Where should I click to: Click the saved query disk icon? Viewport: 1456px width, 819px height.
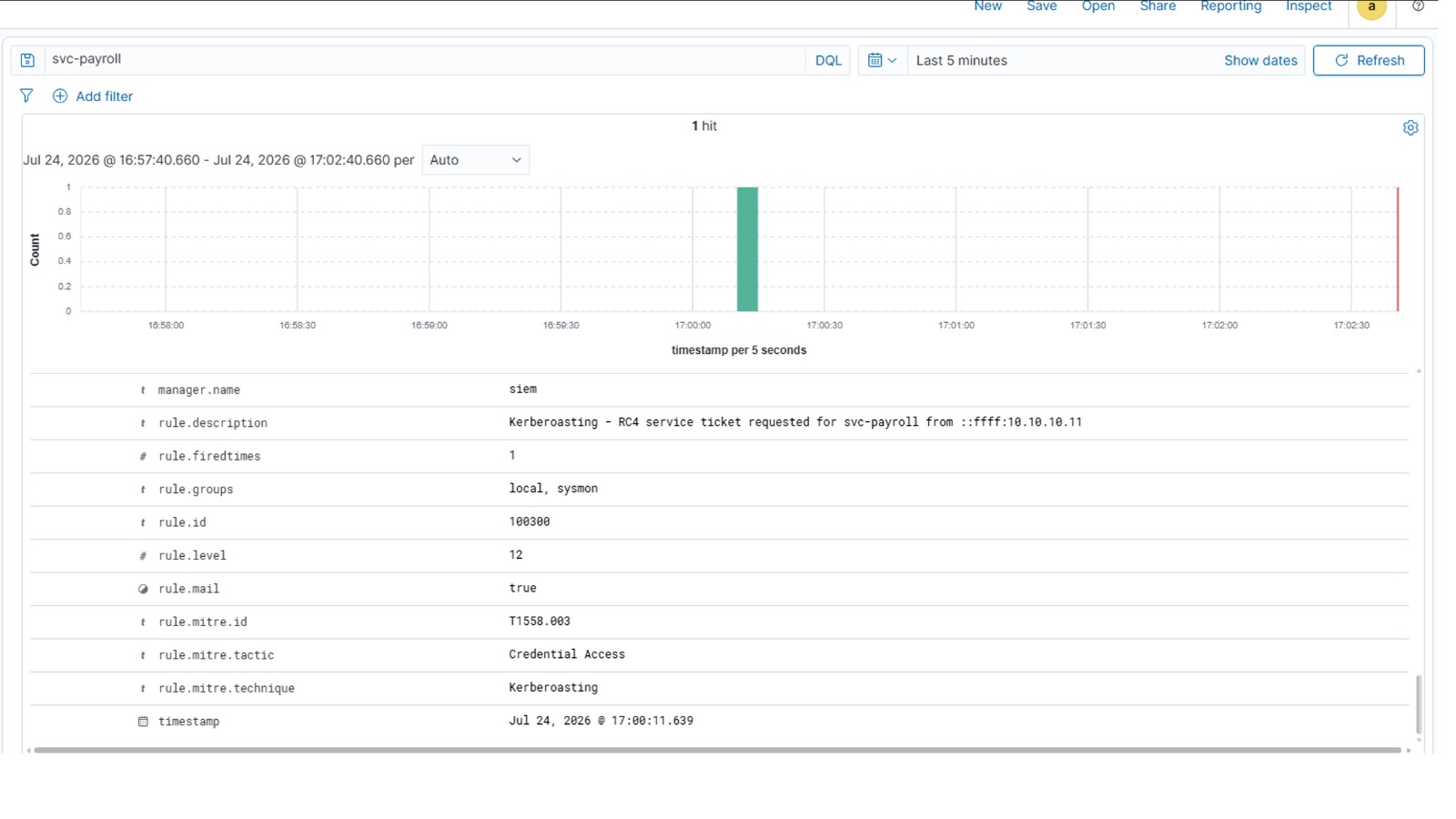[27, 60]
